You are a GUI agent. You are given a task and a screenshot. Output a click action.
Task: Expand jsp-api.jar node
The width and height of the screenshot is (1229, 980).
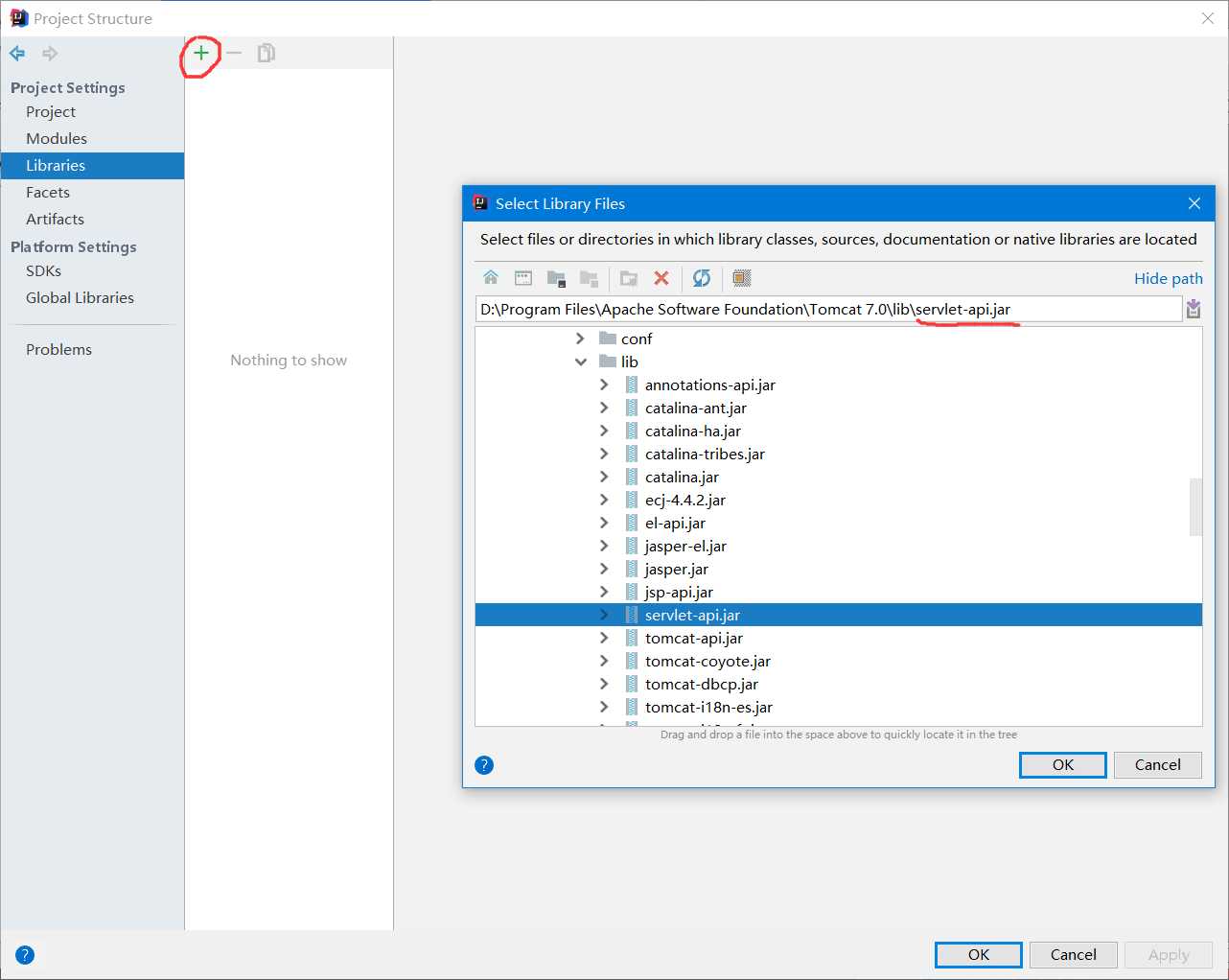click(x=604, y=592)
